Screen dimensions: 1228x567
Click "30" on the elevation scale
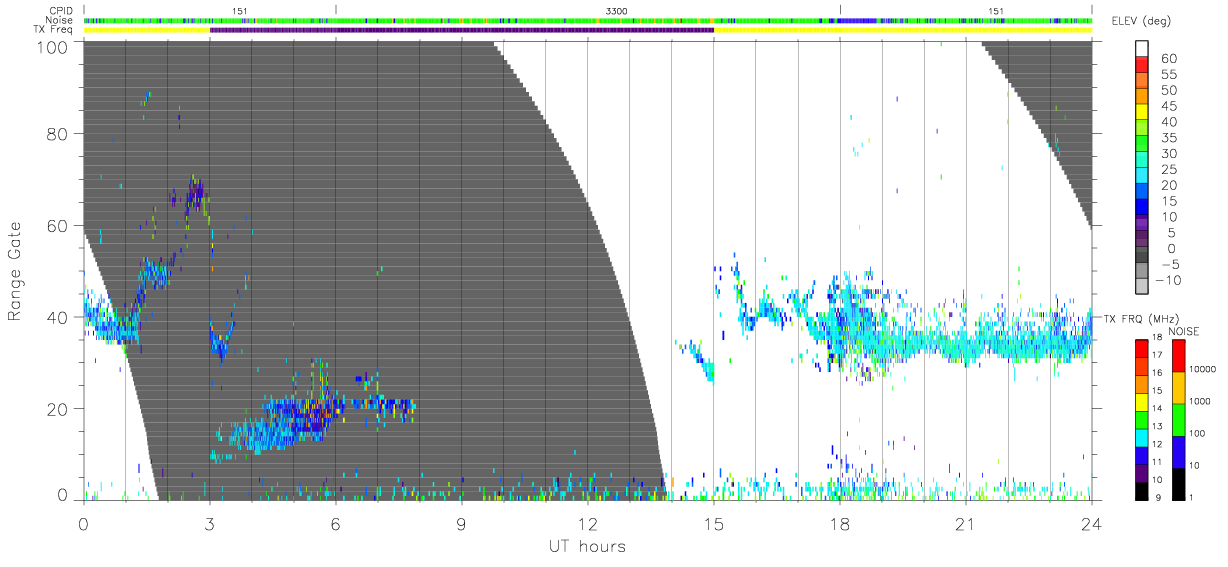pyautogui.click(x=1169, y=154)
